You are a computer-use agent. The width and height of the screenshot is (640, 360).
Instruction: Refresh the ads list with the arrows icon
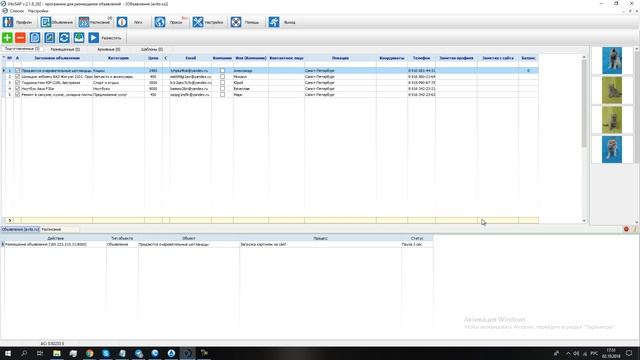(64, 38)
